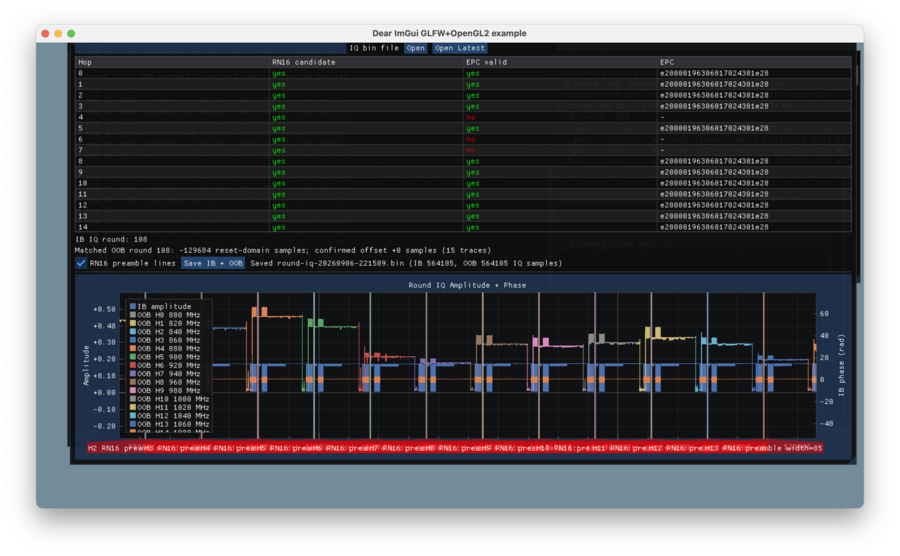Screen dimensions: 900x556
Task: Toggle OOB H1 820 MHz legend entry
Action: (165, 324)
